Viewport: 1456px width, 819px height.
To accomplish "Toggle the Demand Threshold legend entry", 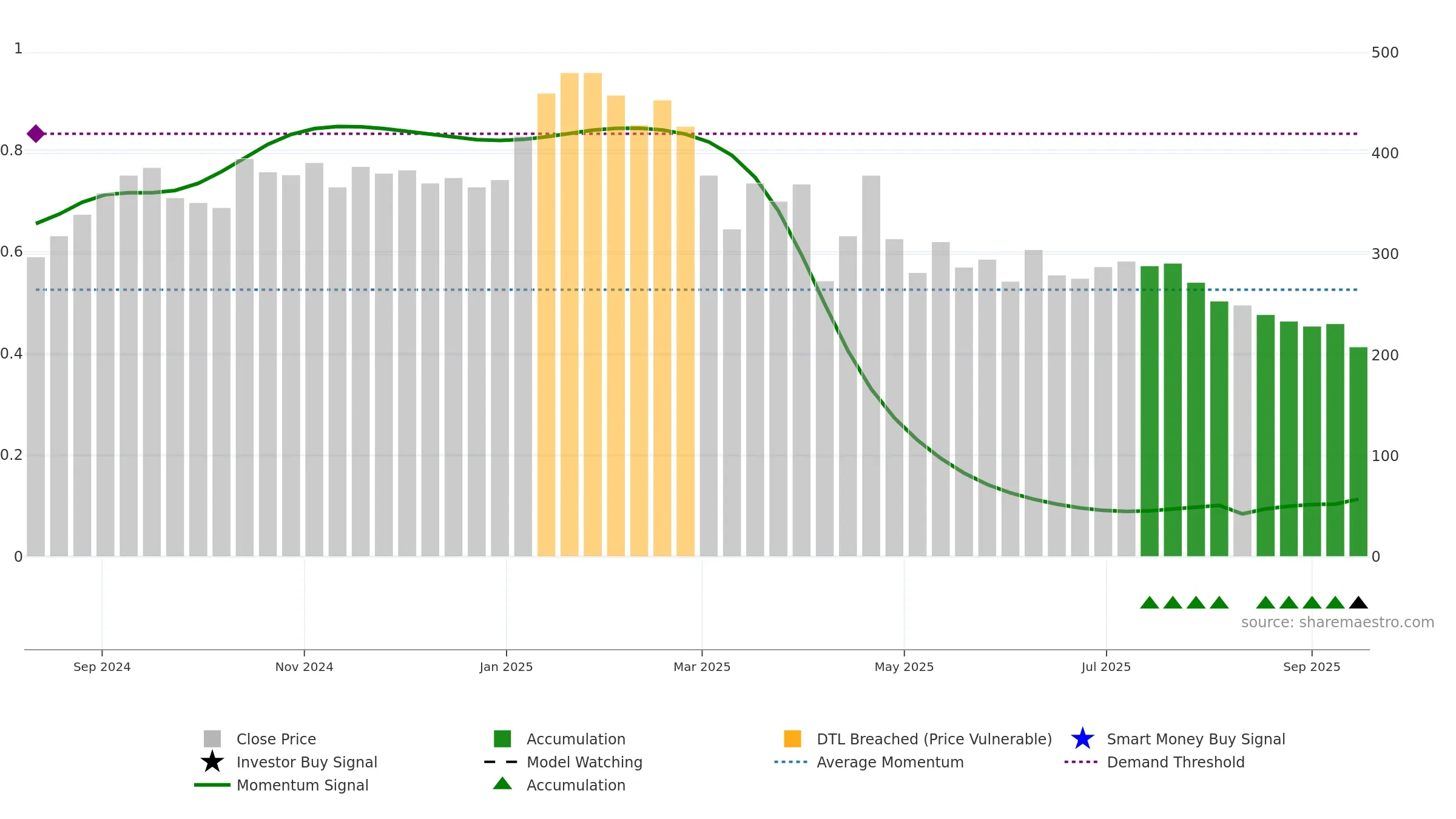I will coord(1154,762).
